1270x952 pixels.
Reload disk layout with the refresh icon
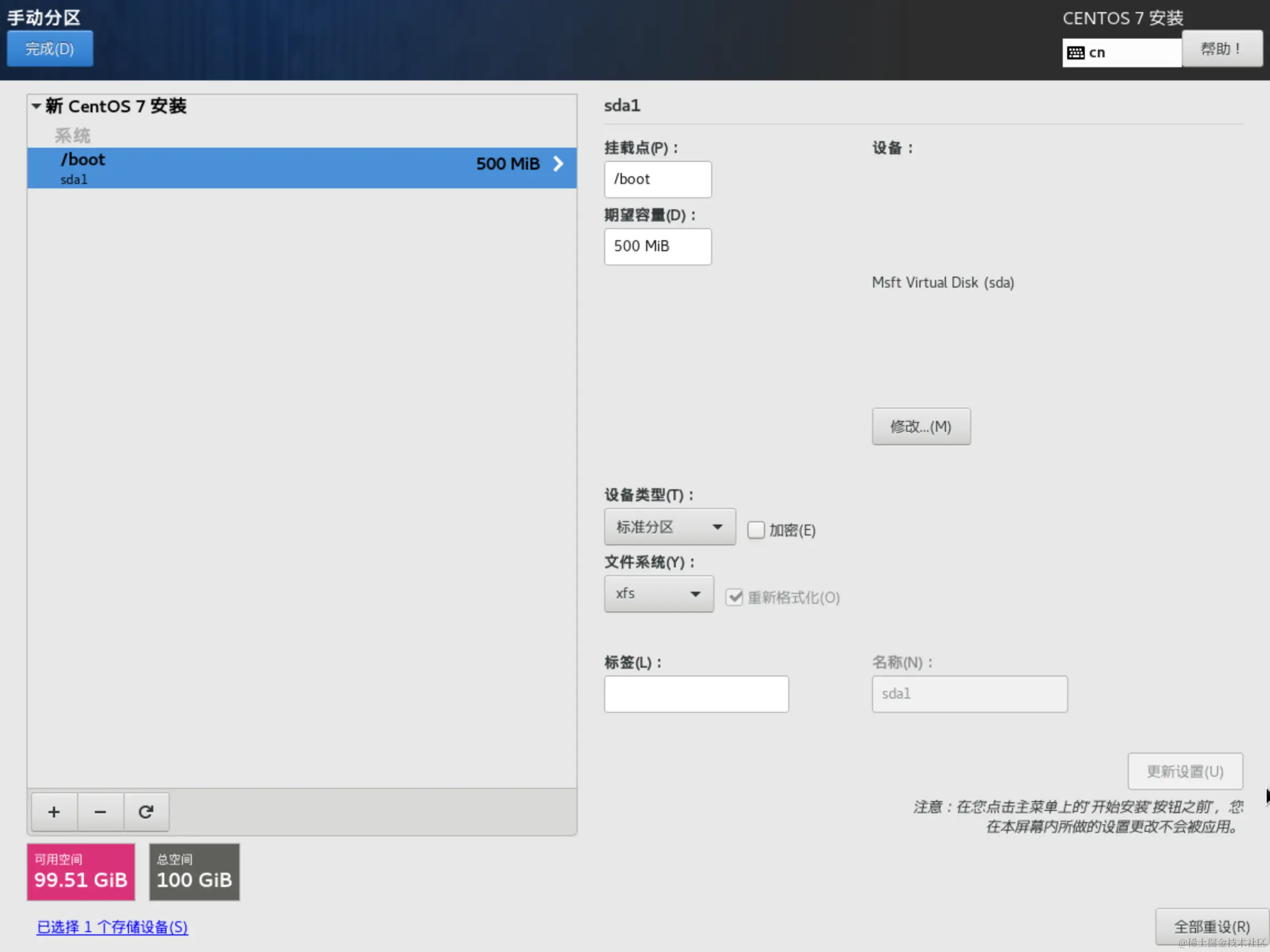coord(146,812)
